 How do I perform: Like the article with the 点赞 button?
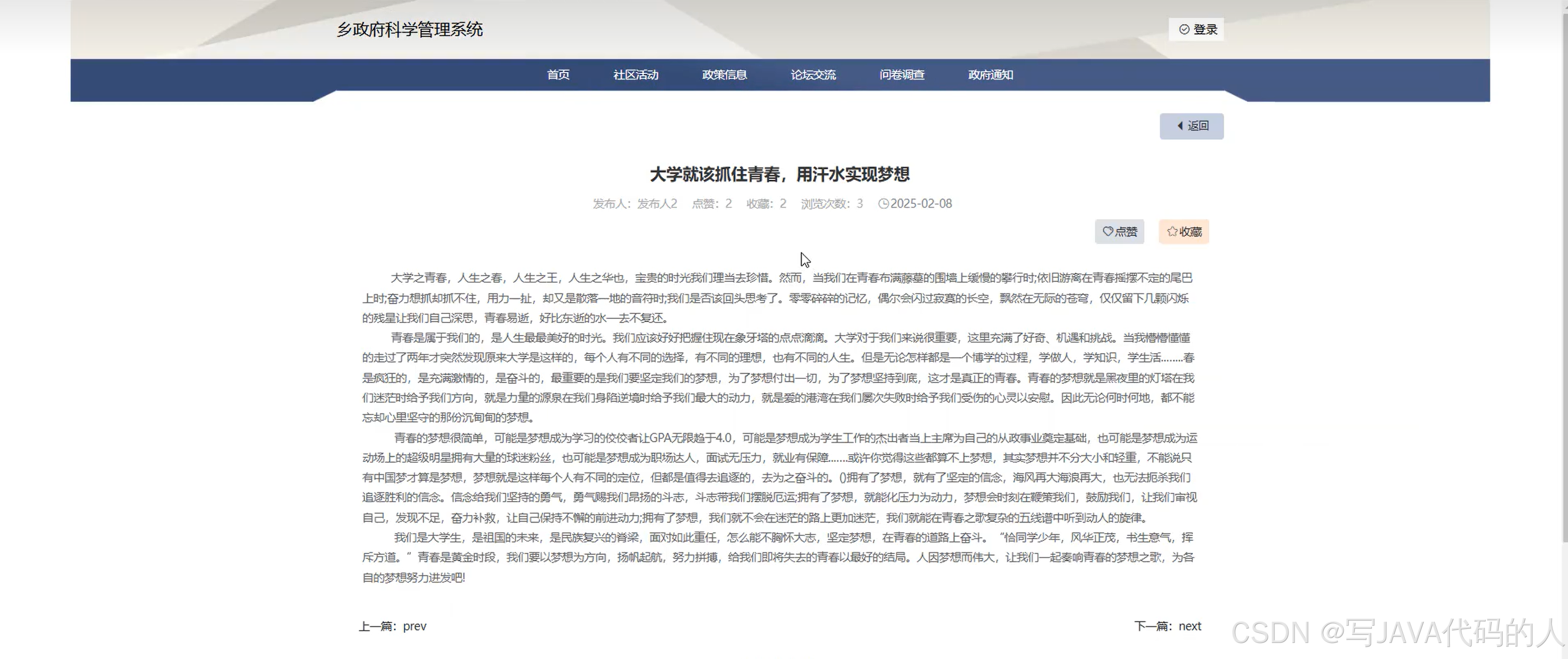[1119, 231]
